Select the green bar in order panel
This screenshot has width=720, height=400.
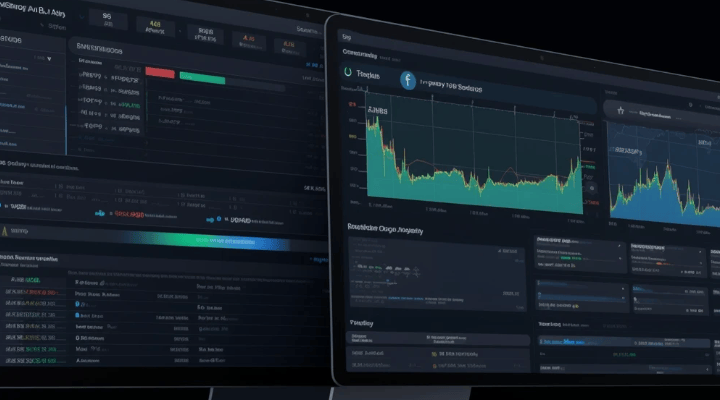201,77
